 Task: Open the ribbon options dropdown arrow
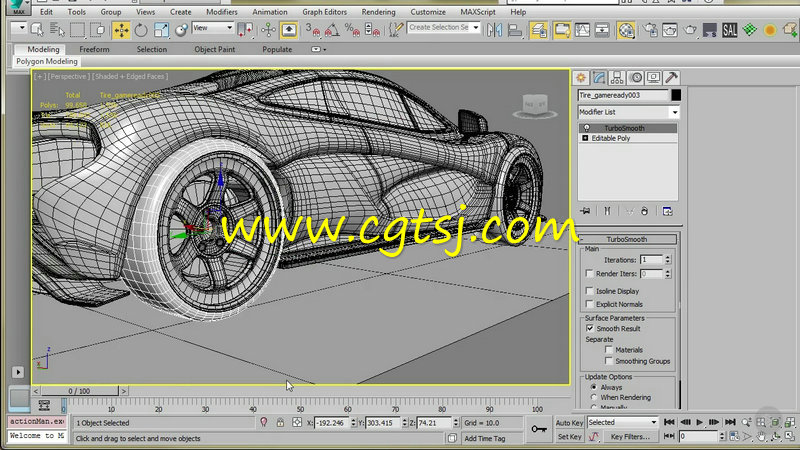click(318, 49)
